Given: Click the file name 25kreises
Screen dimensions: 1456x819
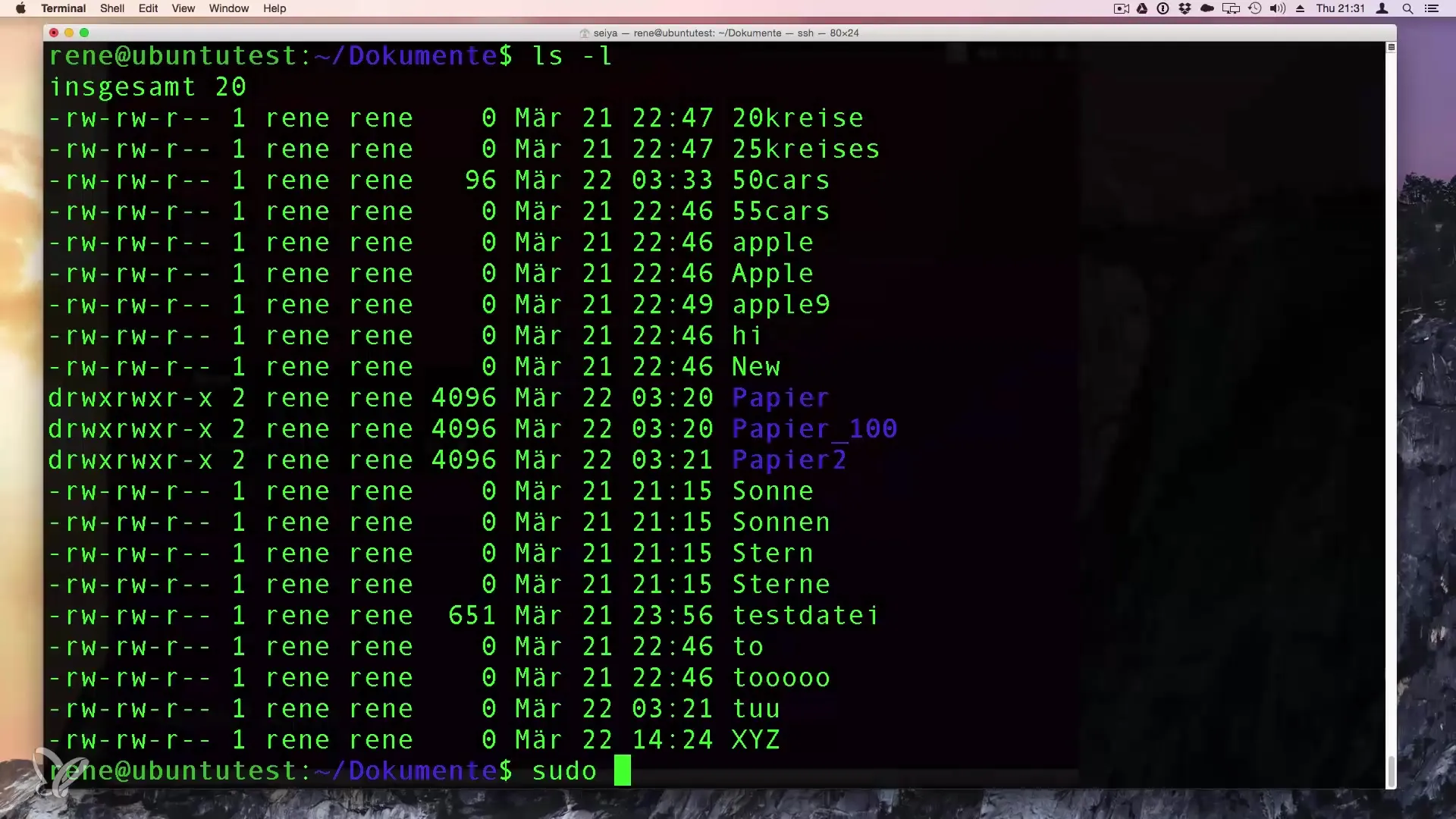Looking at the screenshot, I should click(806, 149).
